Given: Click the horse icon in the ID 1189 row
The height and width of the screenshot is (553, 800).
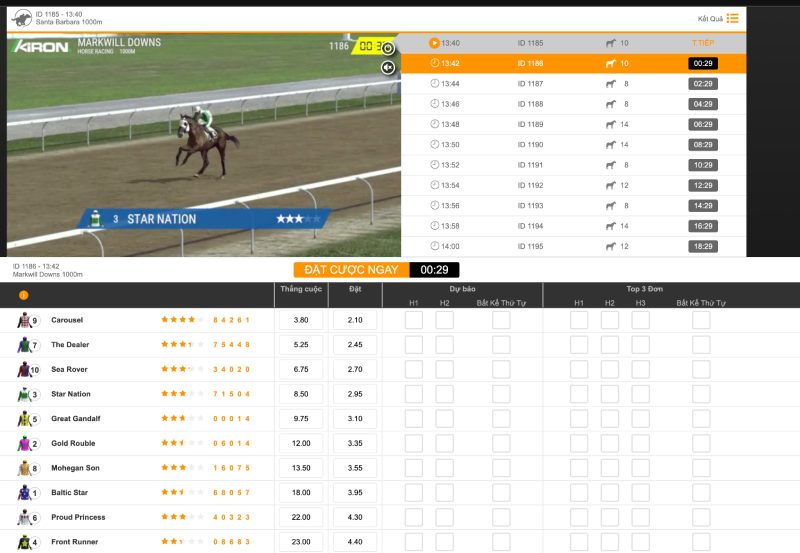Looking at the screenshot, I should point(610,125).
